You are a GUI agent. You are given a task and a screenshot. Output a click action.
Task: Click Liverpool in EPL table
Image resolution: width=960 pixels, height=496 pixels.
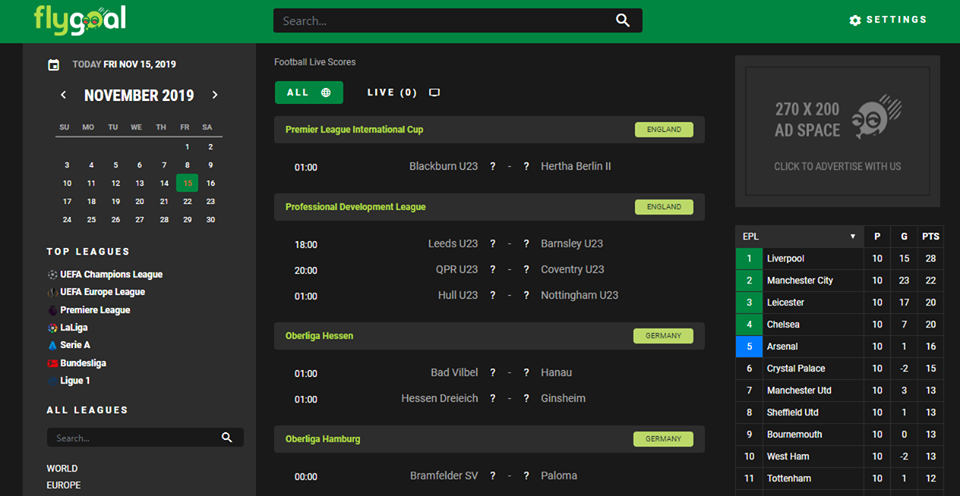(786, 258)
